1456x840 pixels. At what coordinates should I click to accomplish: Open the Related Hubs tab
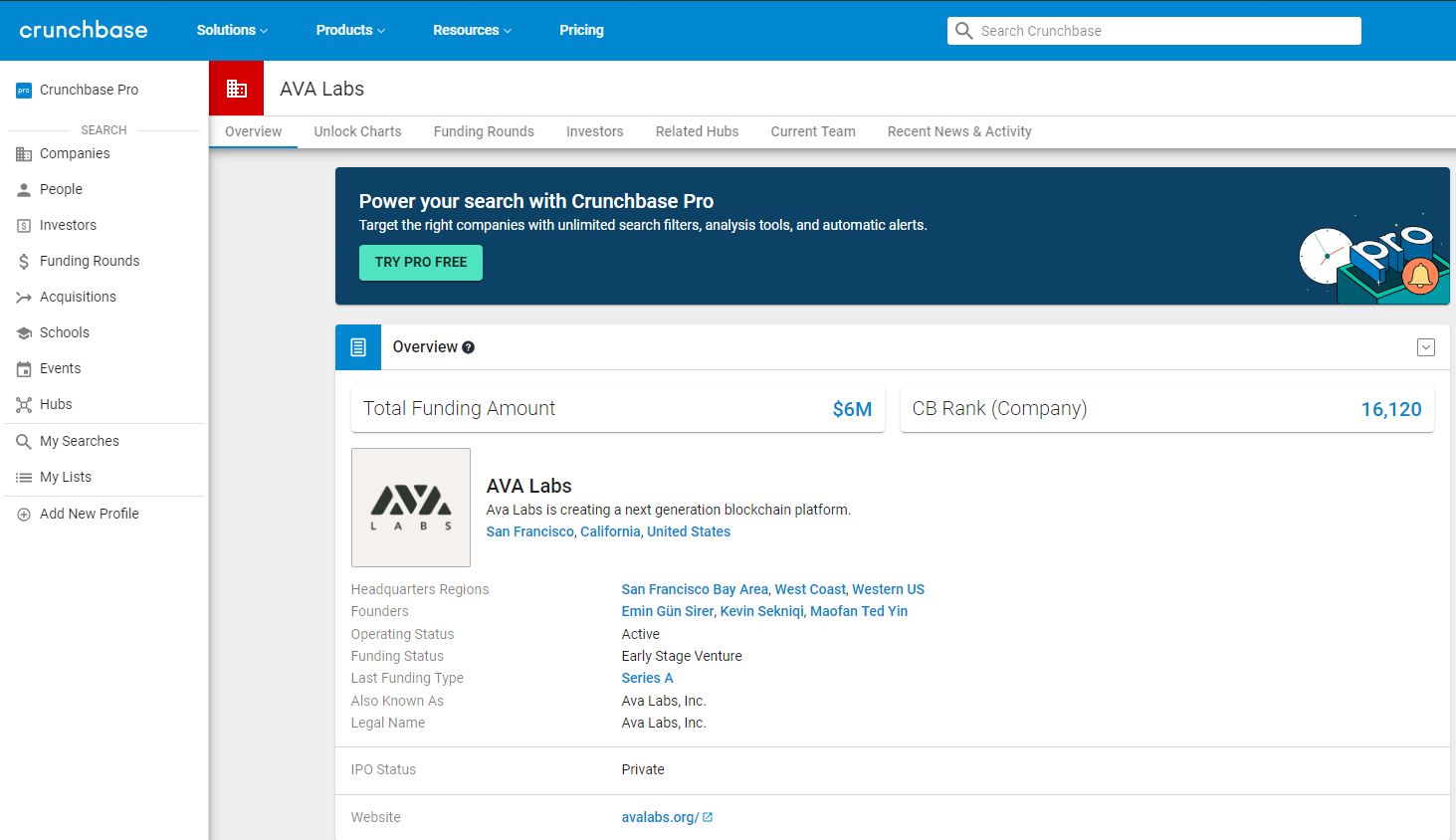tap(697, 131)
